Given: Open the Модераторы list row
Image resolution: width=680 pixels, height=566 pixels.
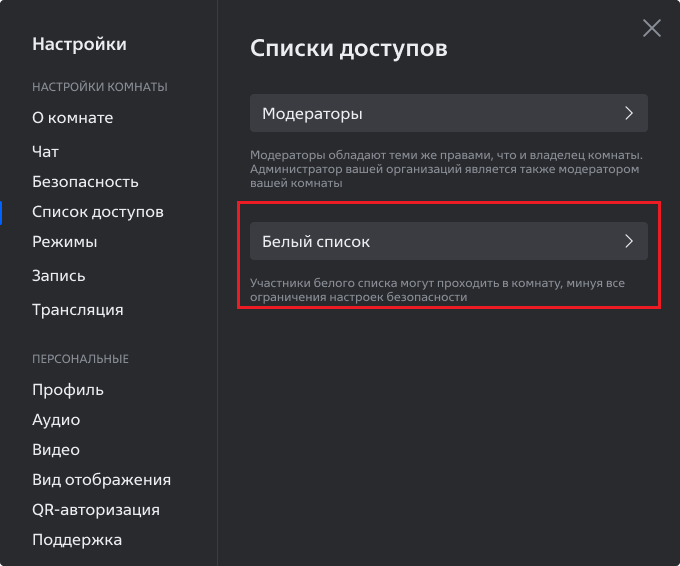Looking at the screenshot, I should coord(448,113).
